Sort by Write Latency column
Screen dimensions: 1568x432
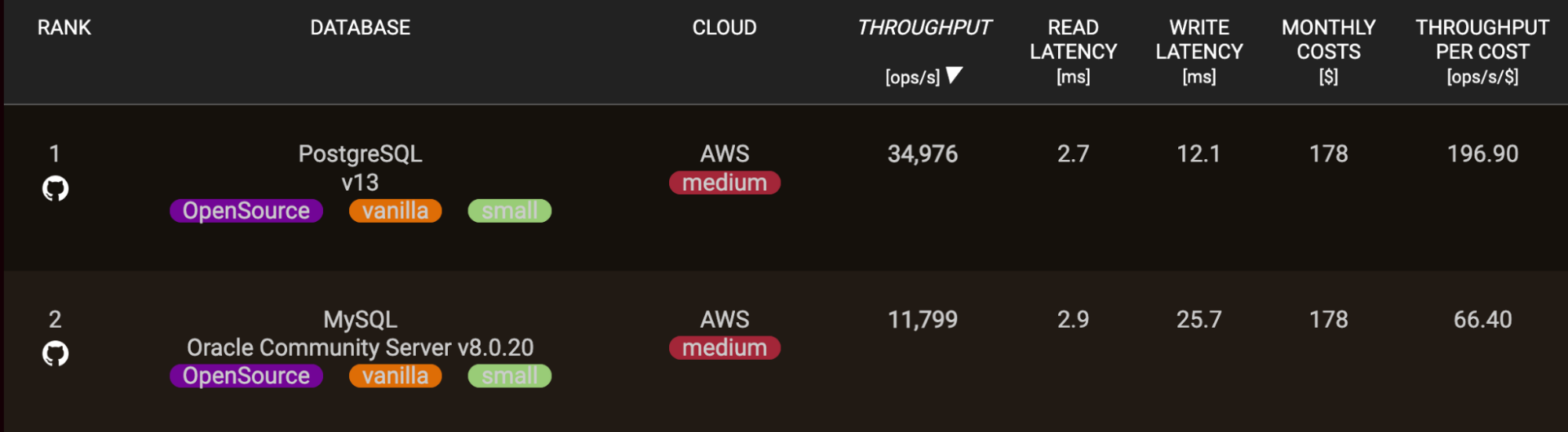[1199, 39]
